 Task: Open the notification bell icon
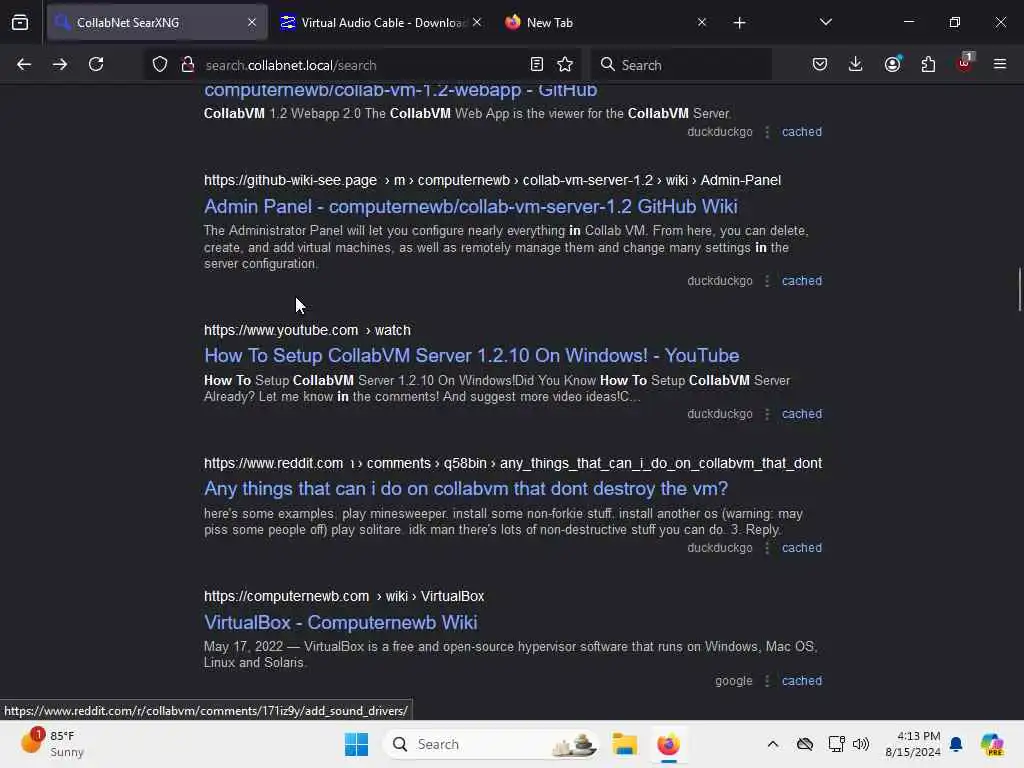point(956,744)
